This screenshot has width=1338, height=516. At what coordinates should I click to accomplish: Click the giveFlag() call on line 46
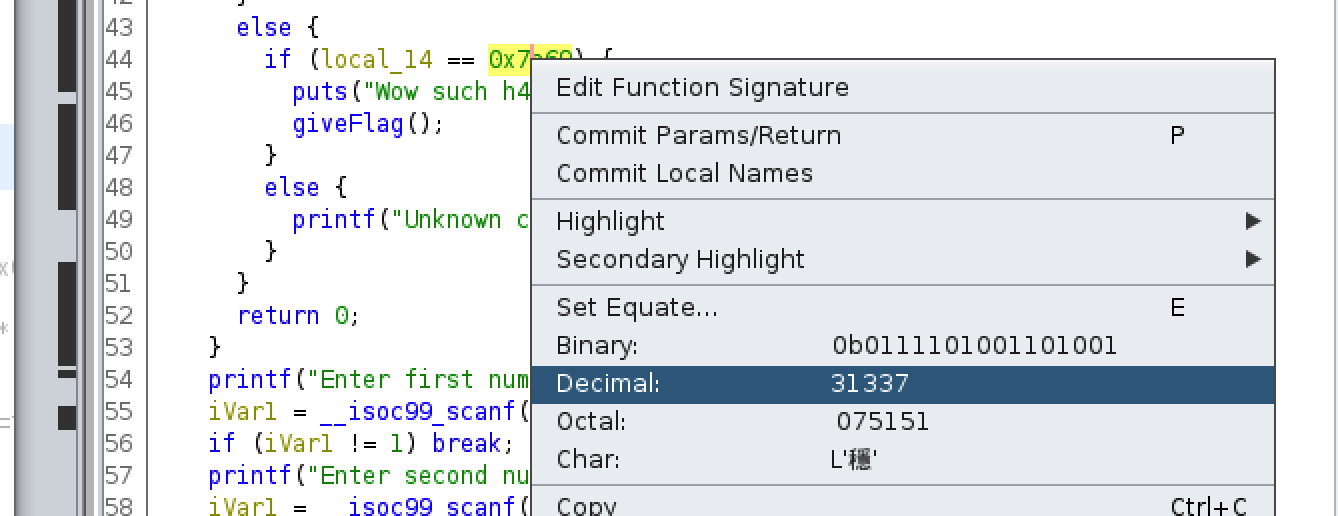[366, 124]
